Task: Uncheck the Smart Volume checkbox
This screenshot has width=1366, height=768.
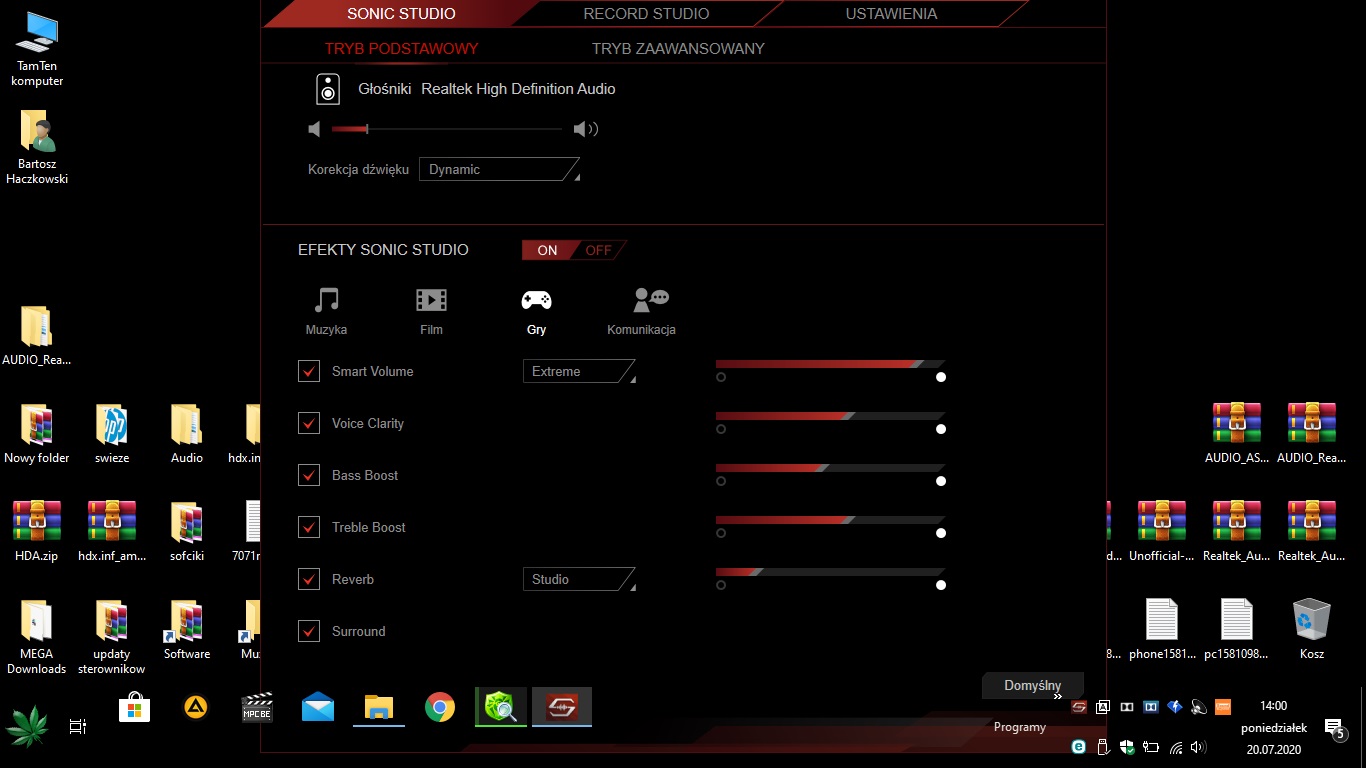Action: click(x=309, y=371)
